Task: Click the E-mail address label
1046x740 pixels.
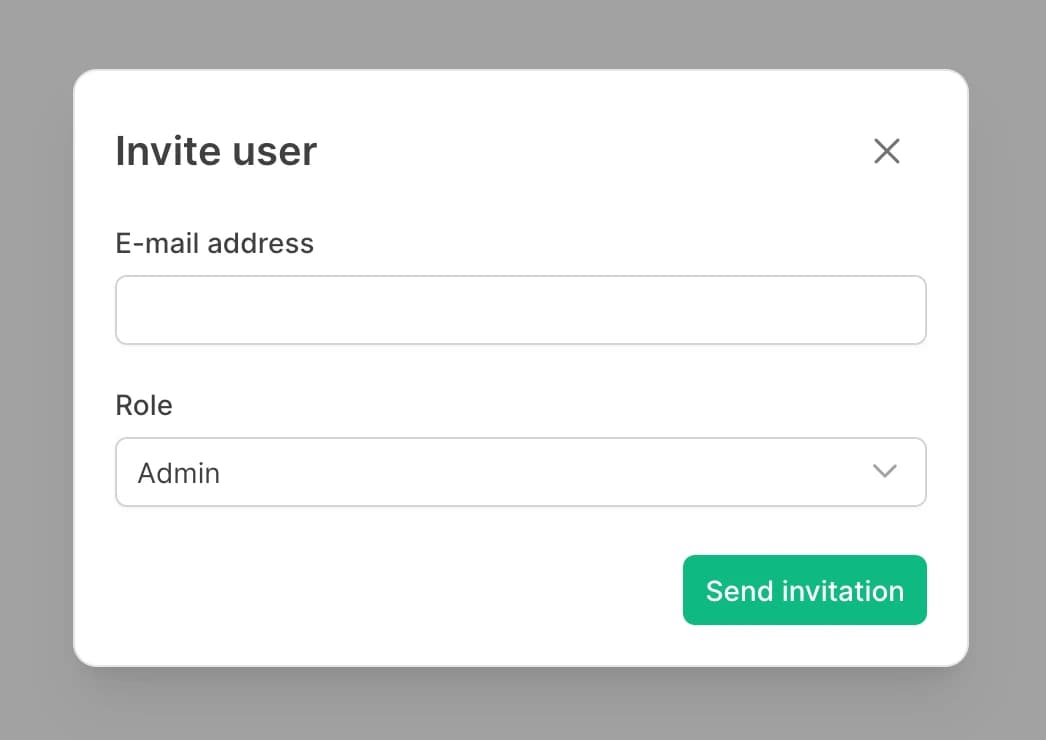Action: tap(214, 243)
